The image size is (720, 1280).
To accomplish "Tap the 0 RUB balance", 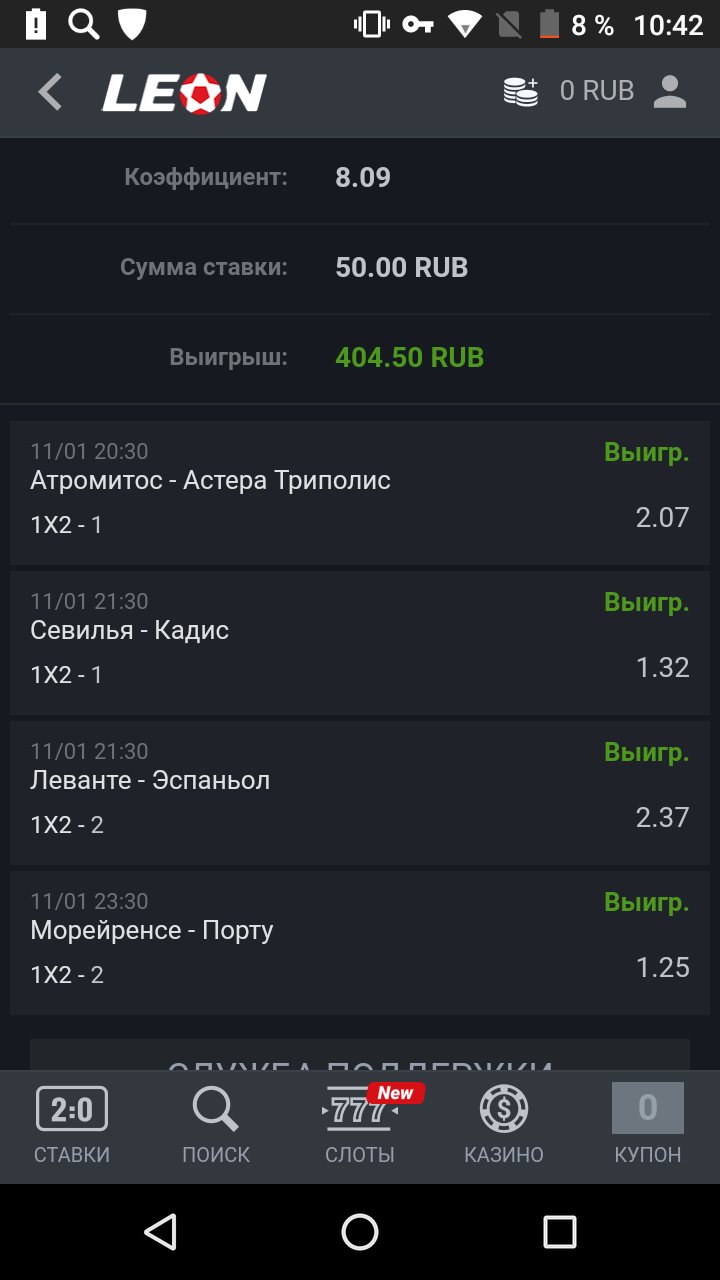I will click(597, 91).
